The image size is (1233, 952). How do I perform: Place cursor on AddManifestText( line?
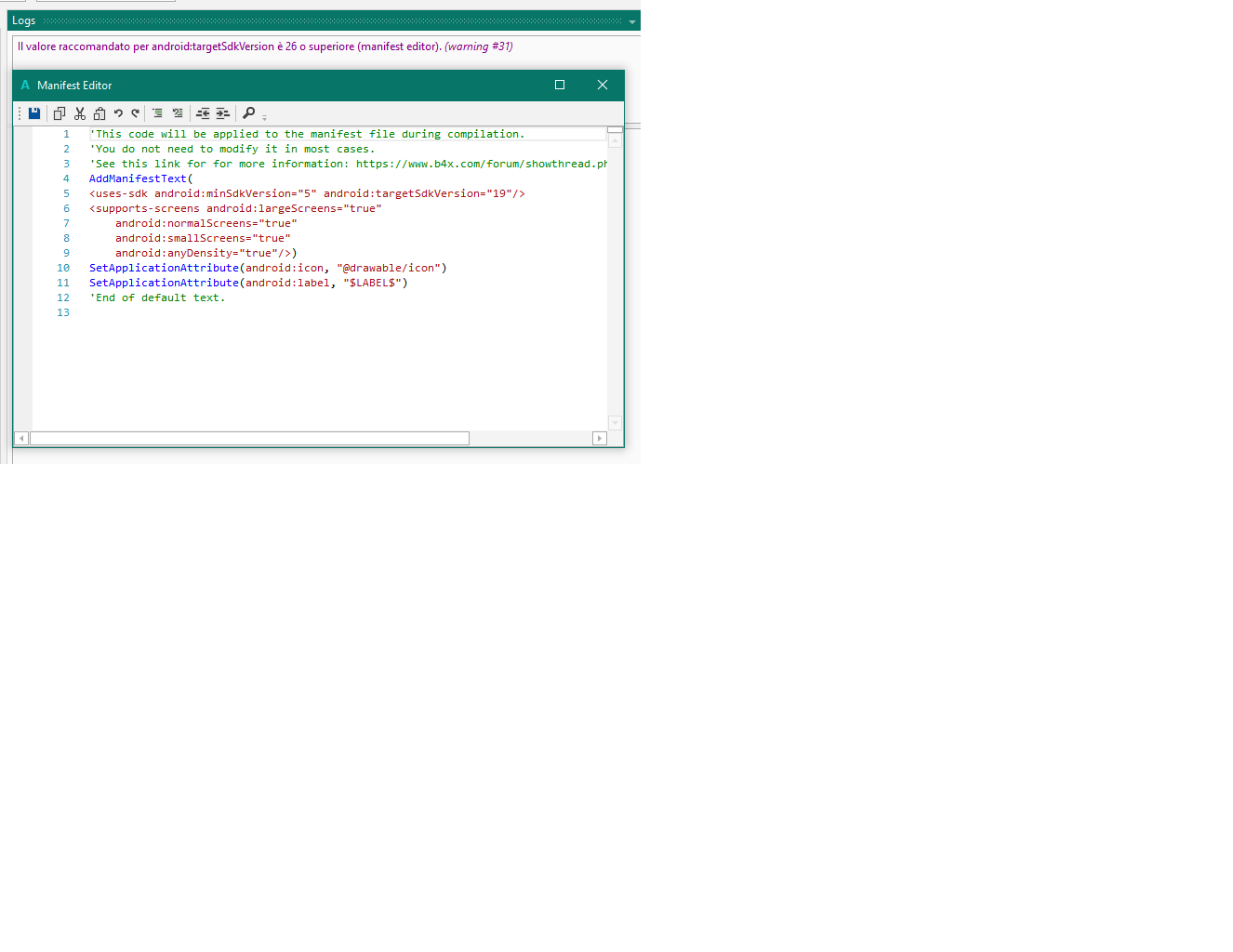pos(141,178)
